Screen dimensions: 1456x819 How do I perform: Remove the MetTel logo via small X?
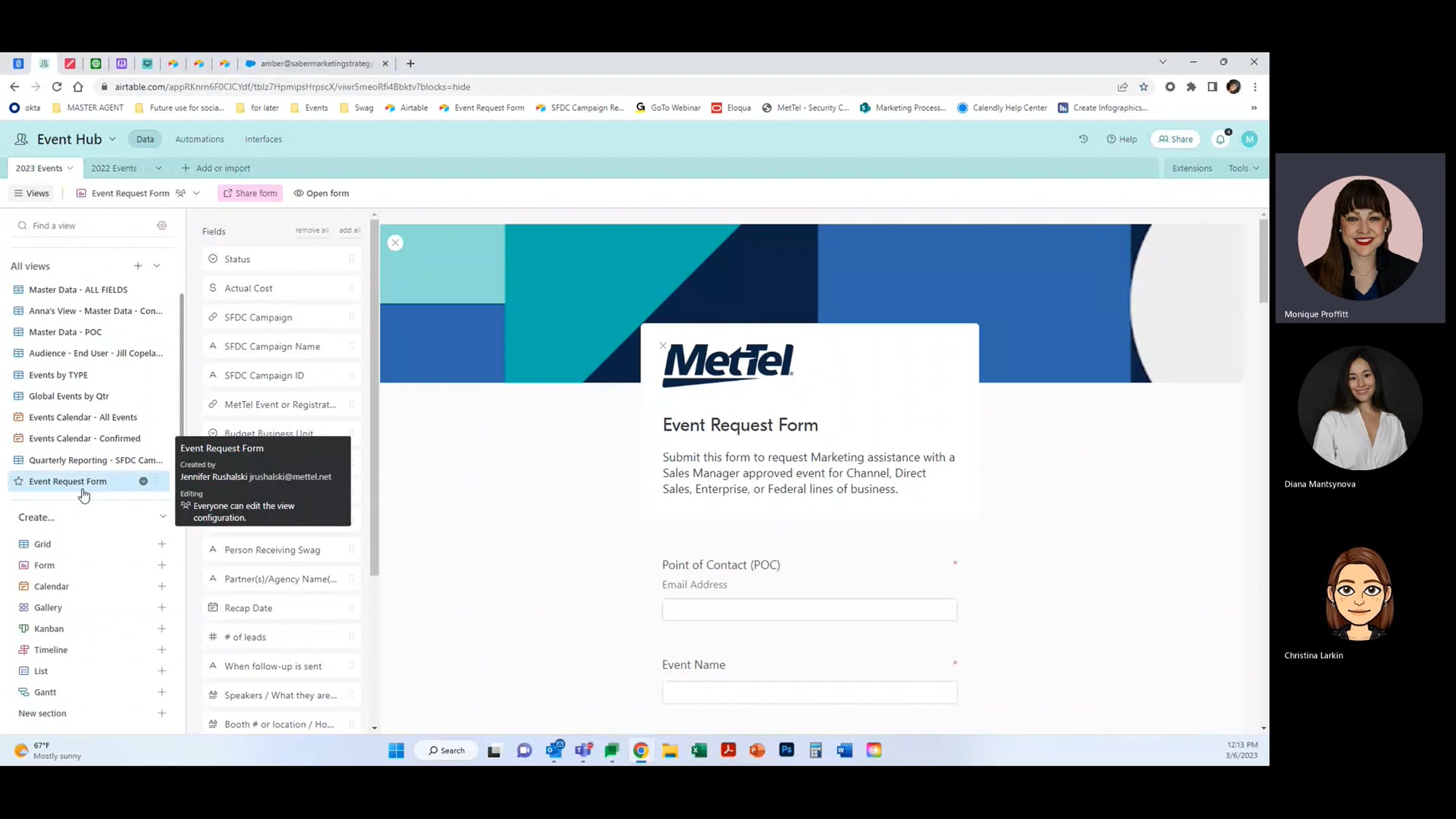[x=663, y=346]
